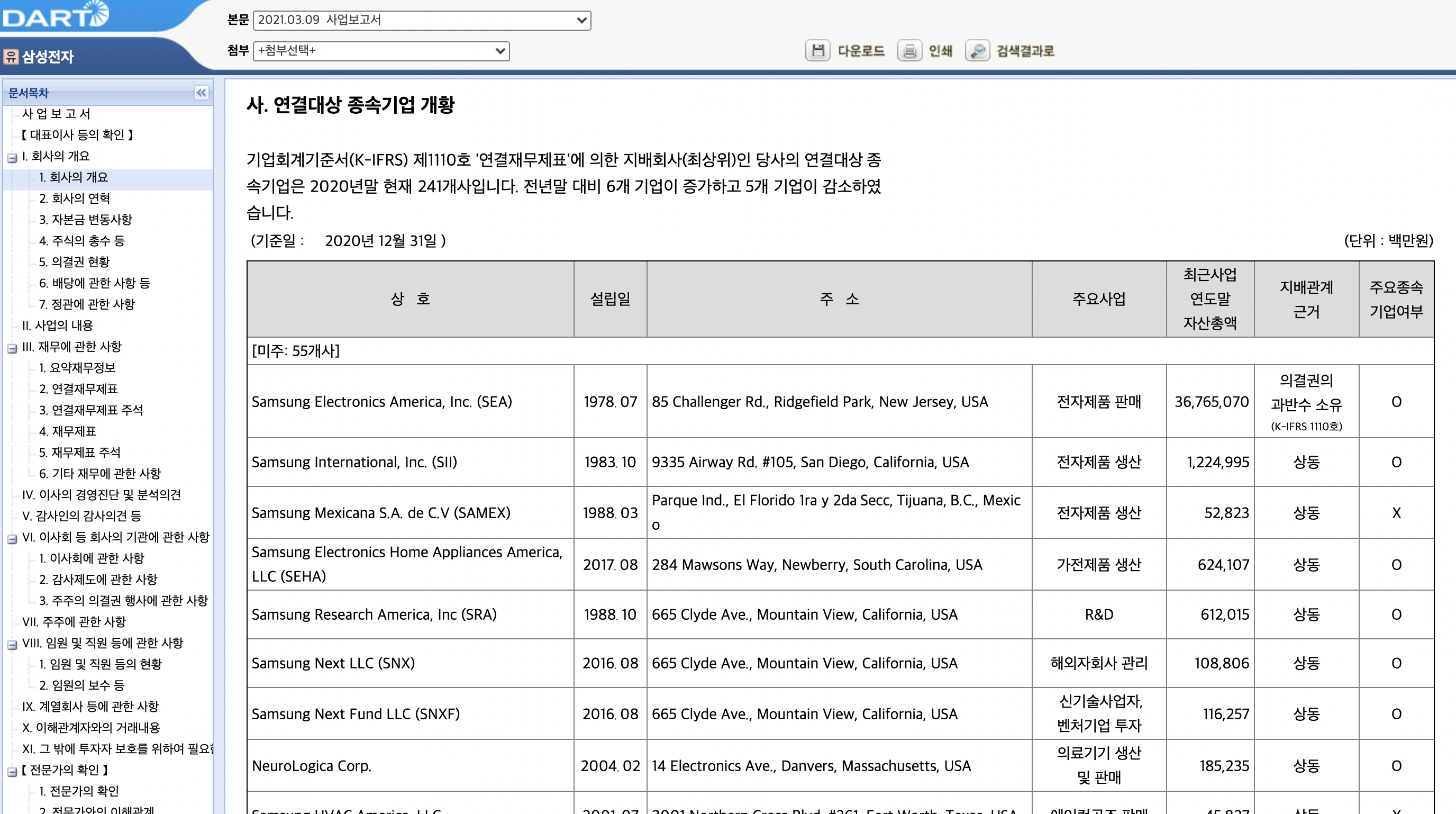Click the download disk icon
Viewport: 1456px width, 814px height.
pos(817,51)
